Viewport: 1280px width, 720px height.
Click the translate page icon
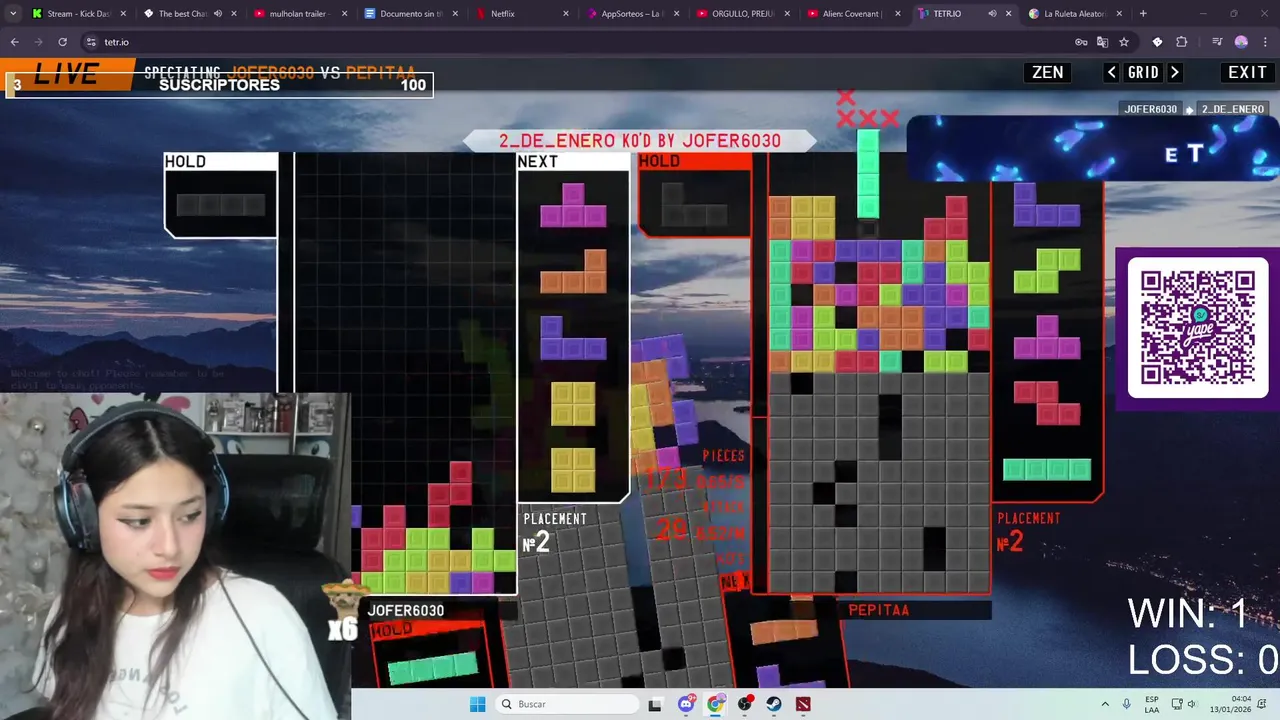[x=1102, y=42]
